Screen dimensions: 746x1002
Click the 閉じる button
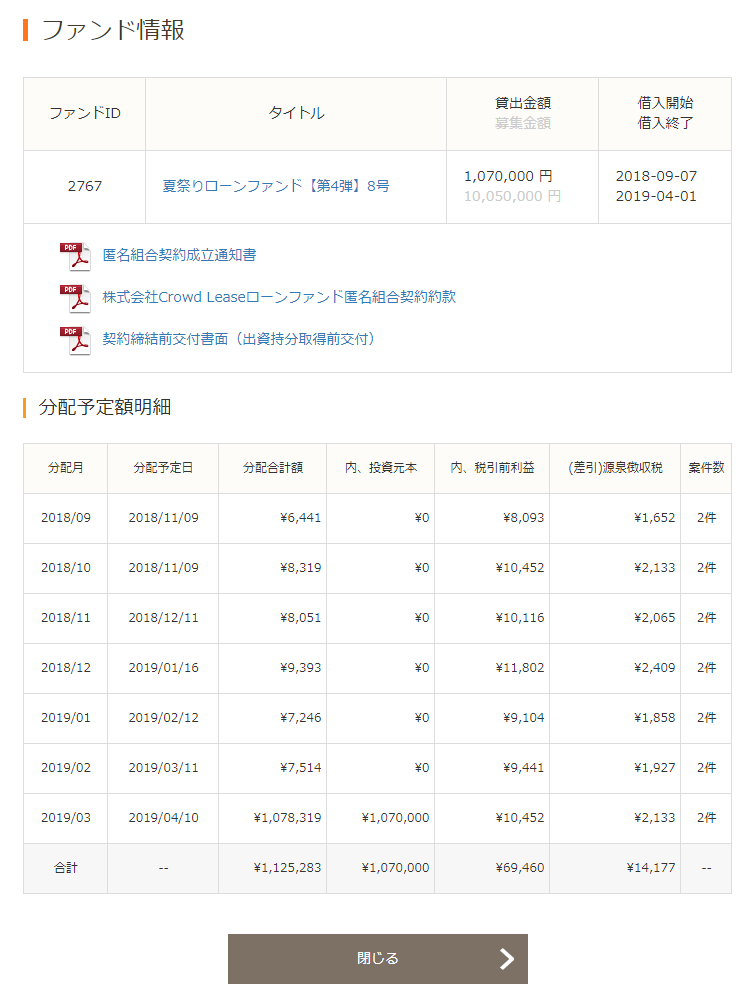pyautogui.click(x=378, y=959)
